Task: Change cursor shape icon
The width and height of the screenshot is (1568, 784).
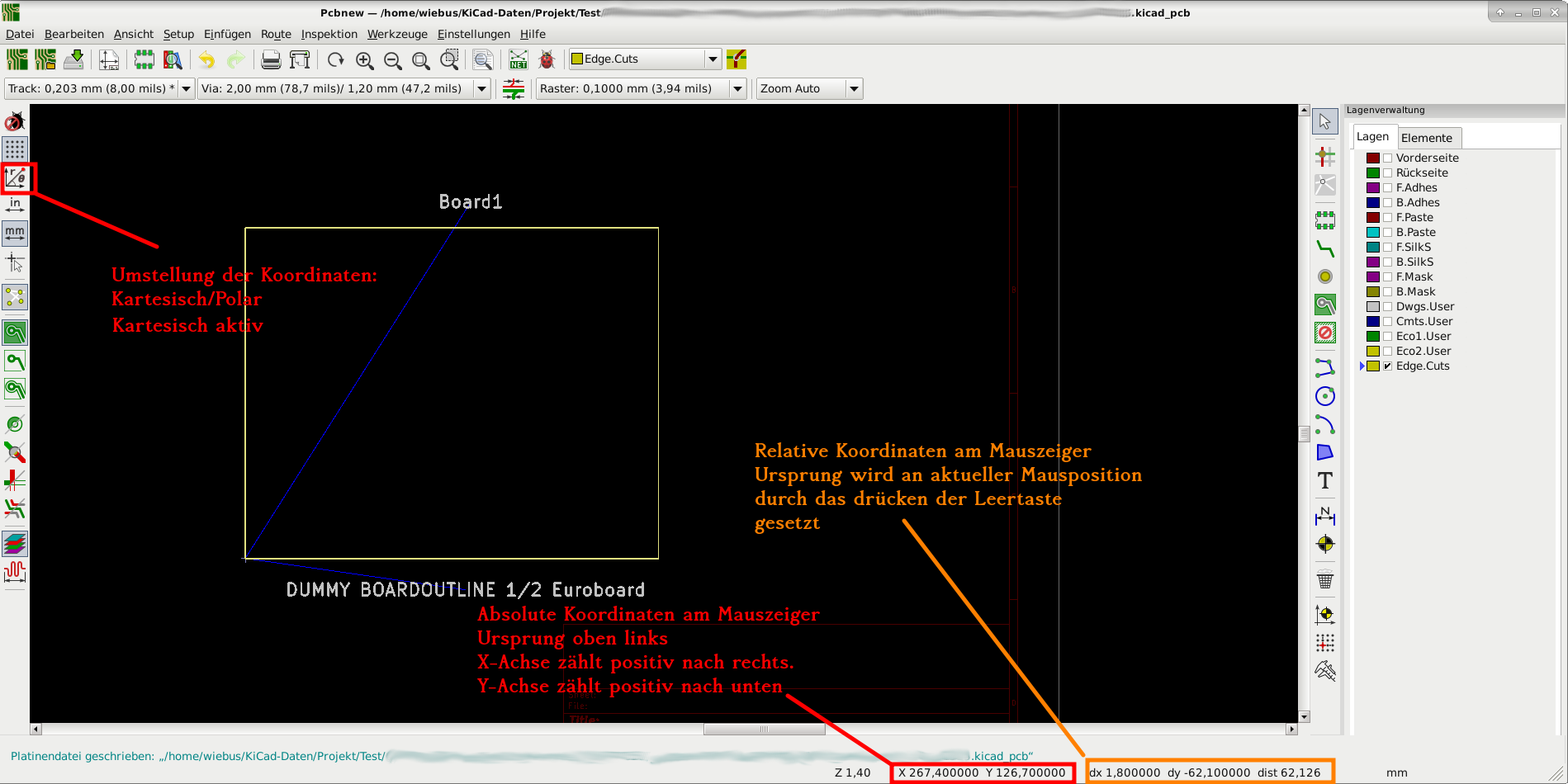Action: [16, 262]
